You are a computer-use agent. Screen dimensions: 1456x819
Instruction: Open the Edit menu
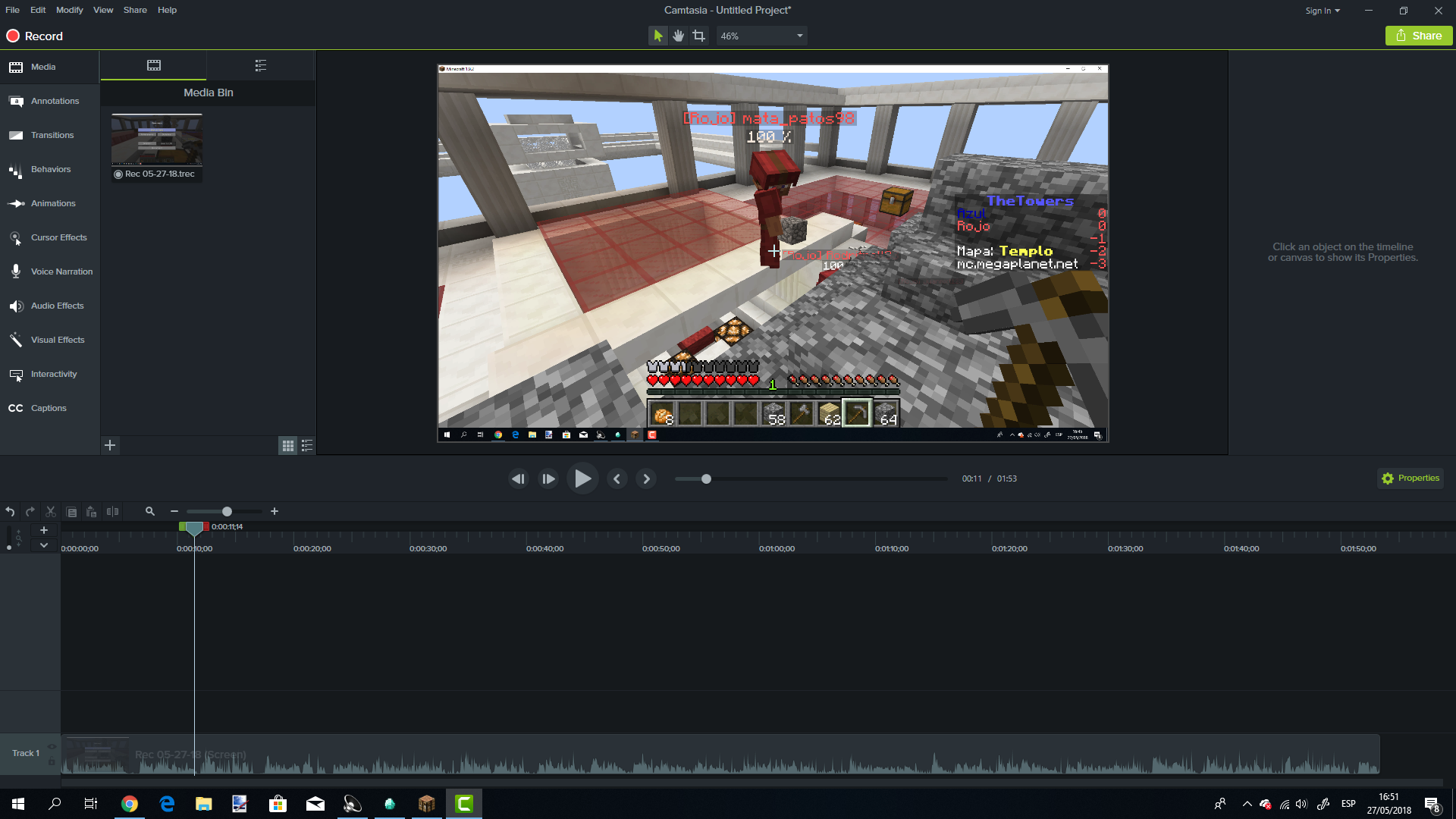(x=38, y=10)
